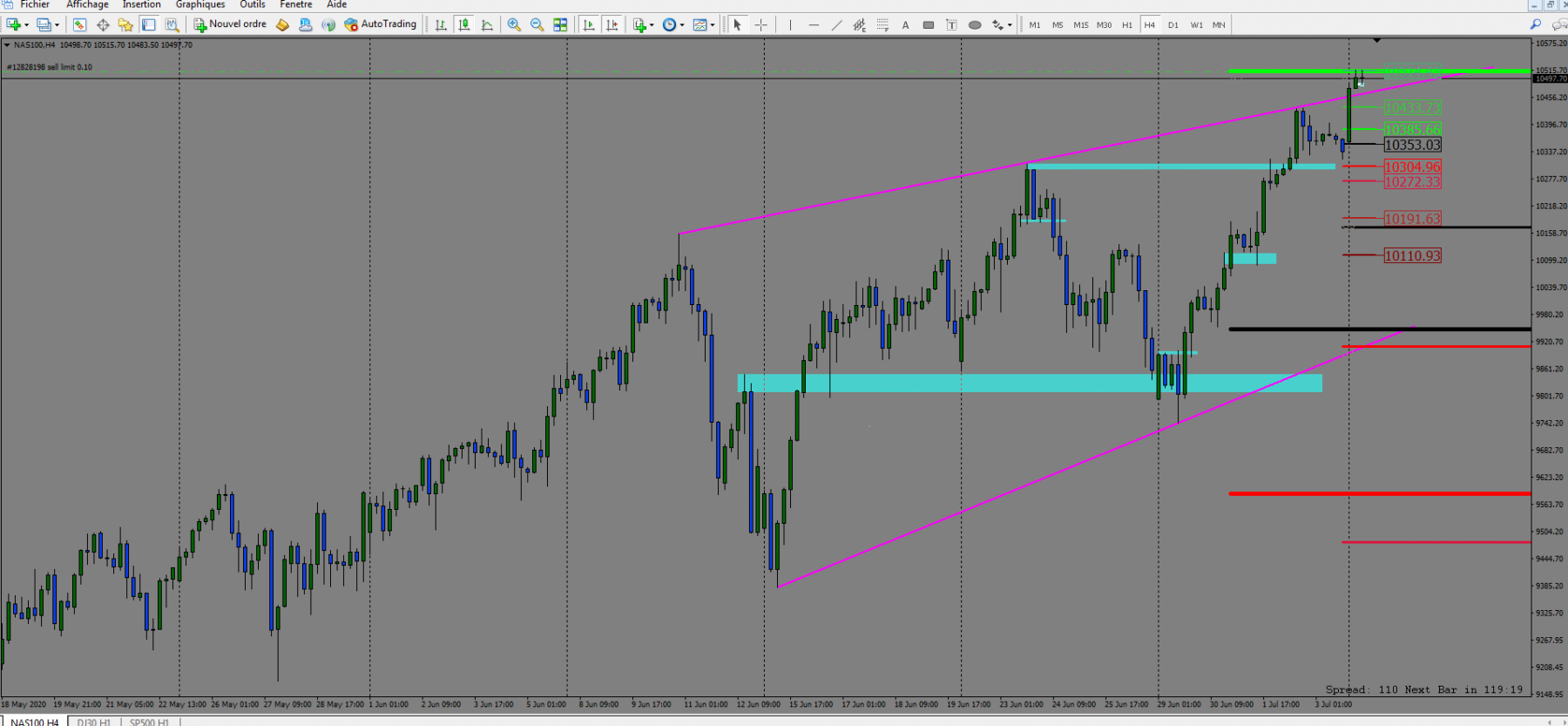Expand the periods clock dropdown arrow
1568x726 pixels.
pyautogui.click(x=682, y=25)
